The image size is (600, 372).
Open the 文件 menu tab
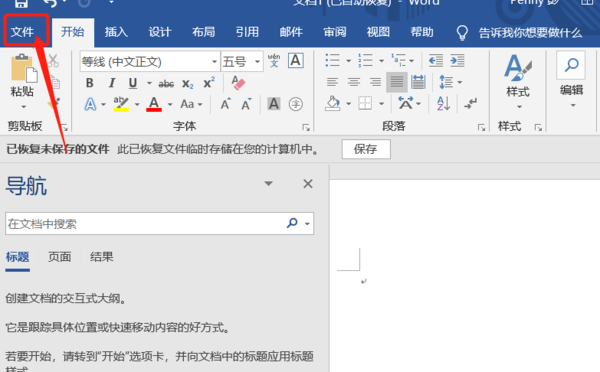[23, 32]
